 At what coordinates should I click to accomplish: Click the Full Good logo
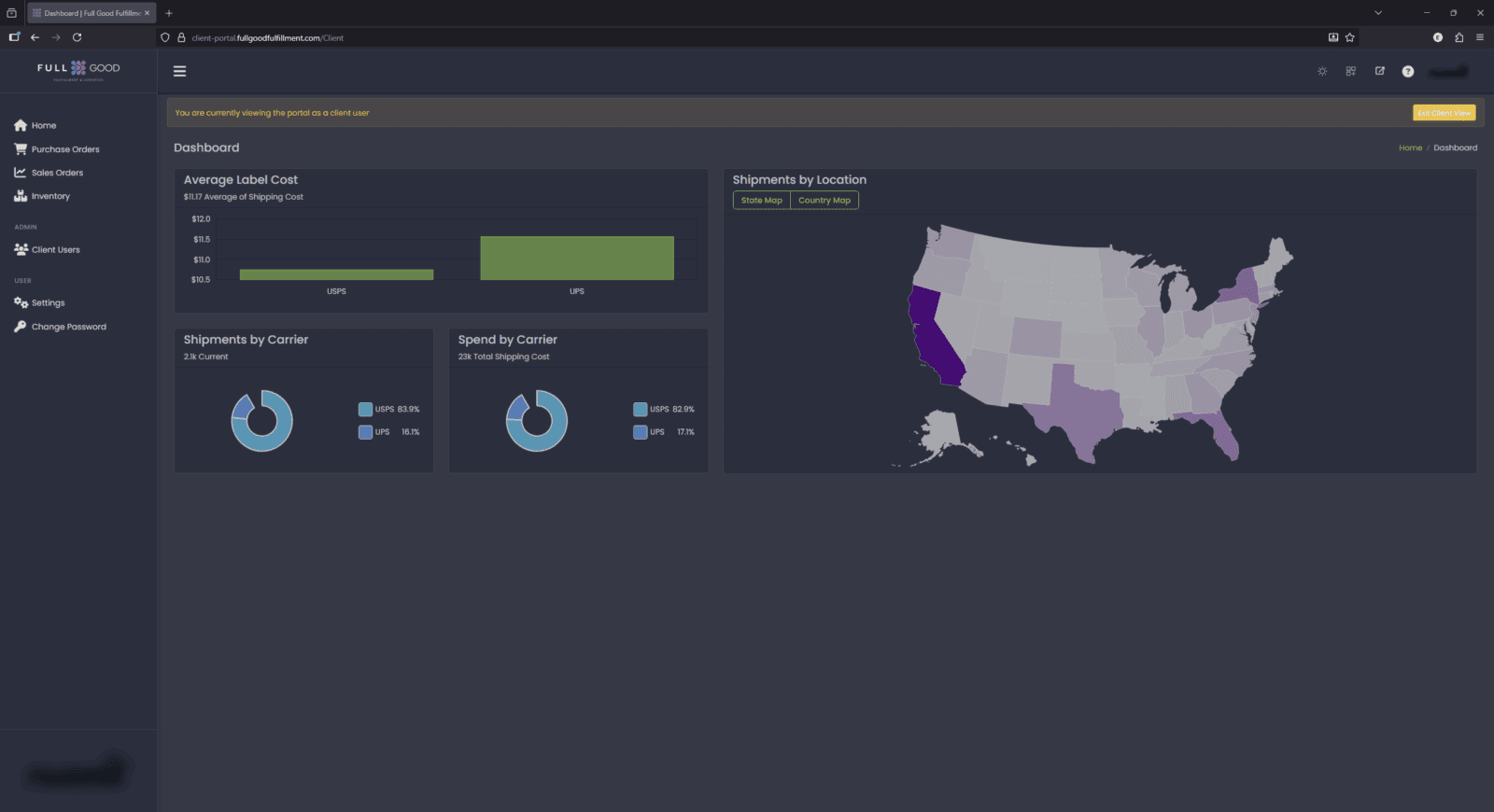click(x=78, y=69)
